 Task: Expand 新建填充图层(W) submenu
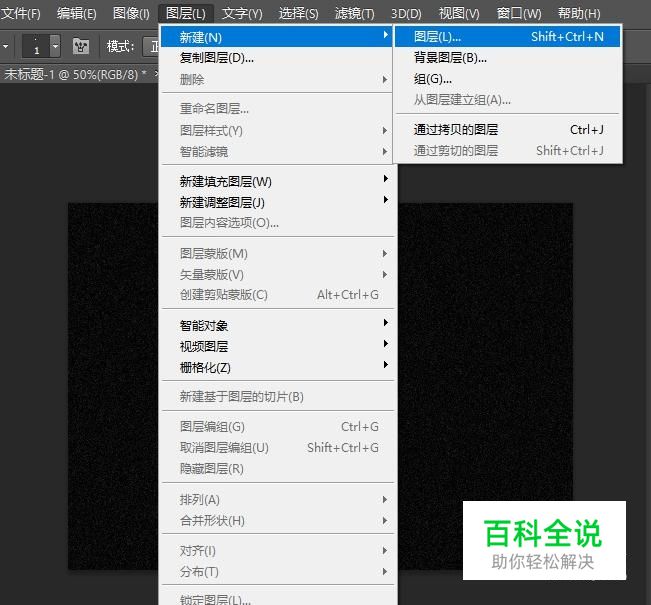point(277,181)
